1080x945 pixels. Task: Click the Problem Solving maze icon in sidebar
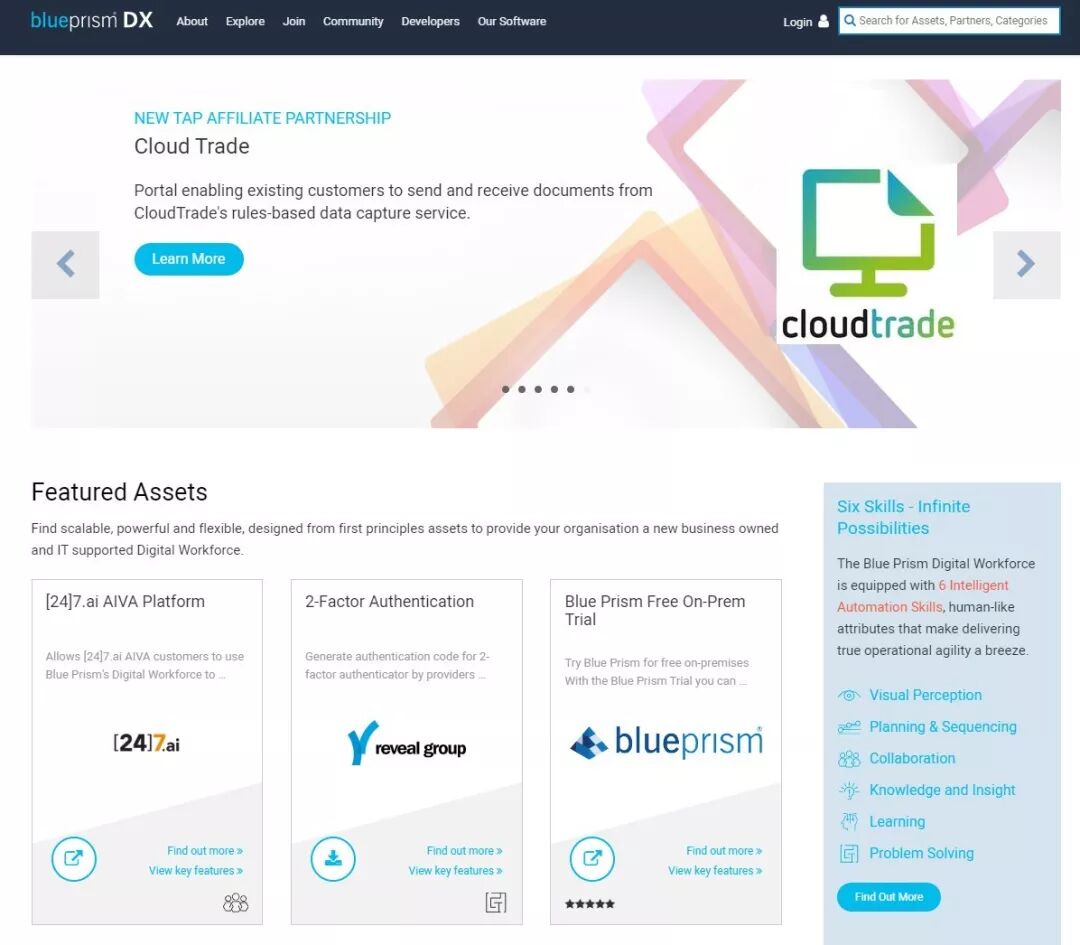(849, 853)
